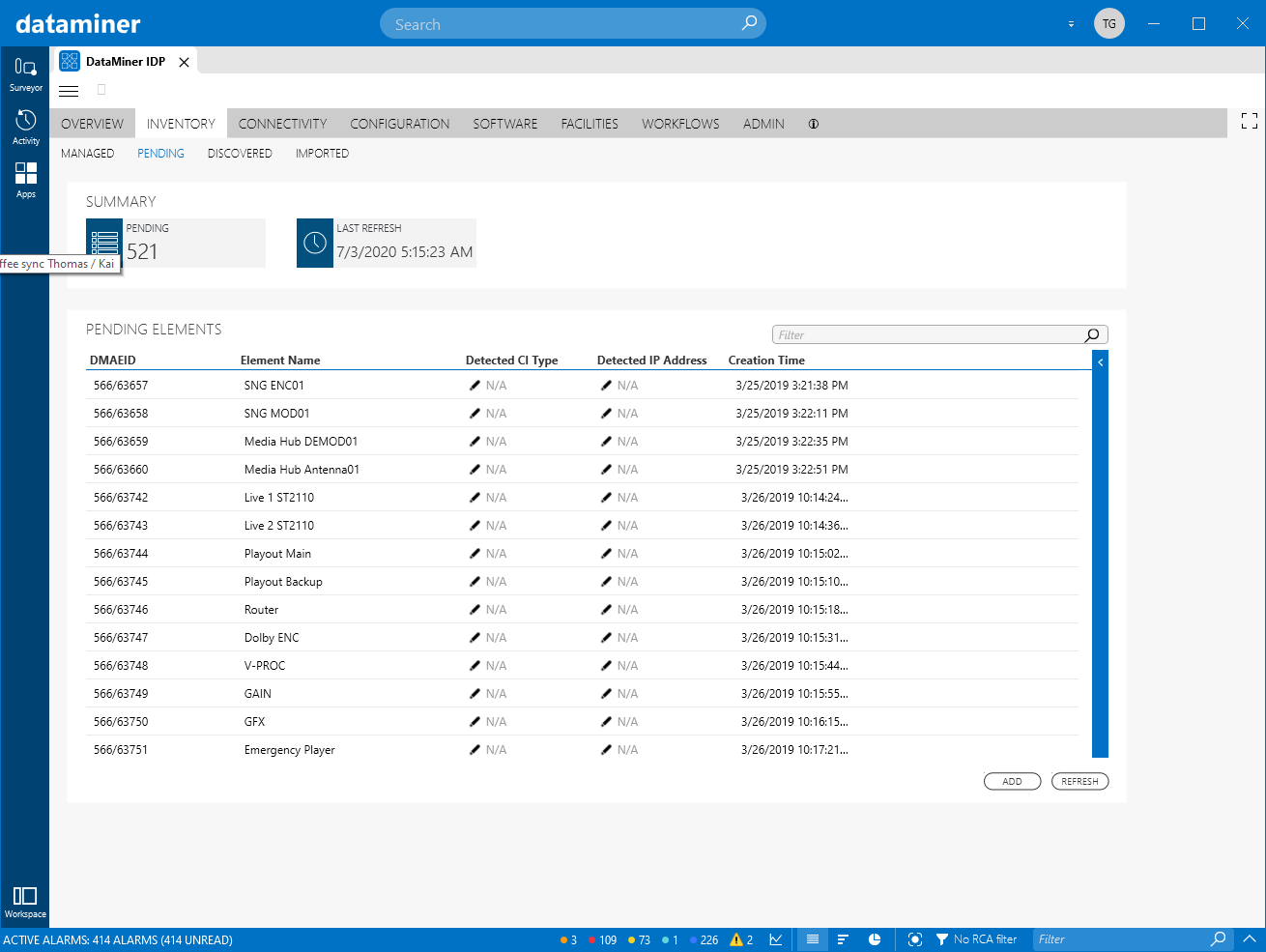
Task: Click the blue alarms counter 226
Action: (705, 939)
